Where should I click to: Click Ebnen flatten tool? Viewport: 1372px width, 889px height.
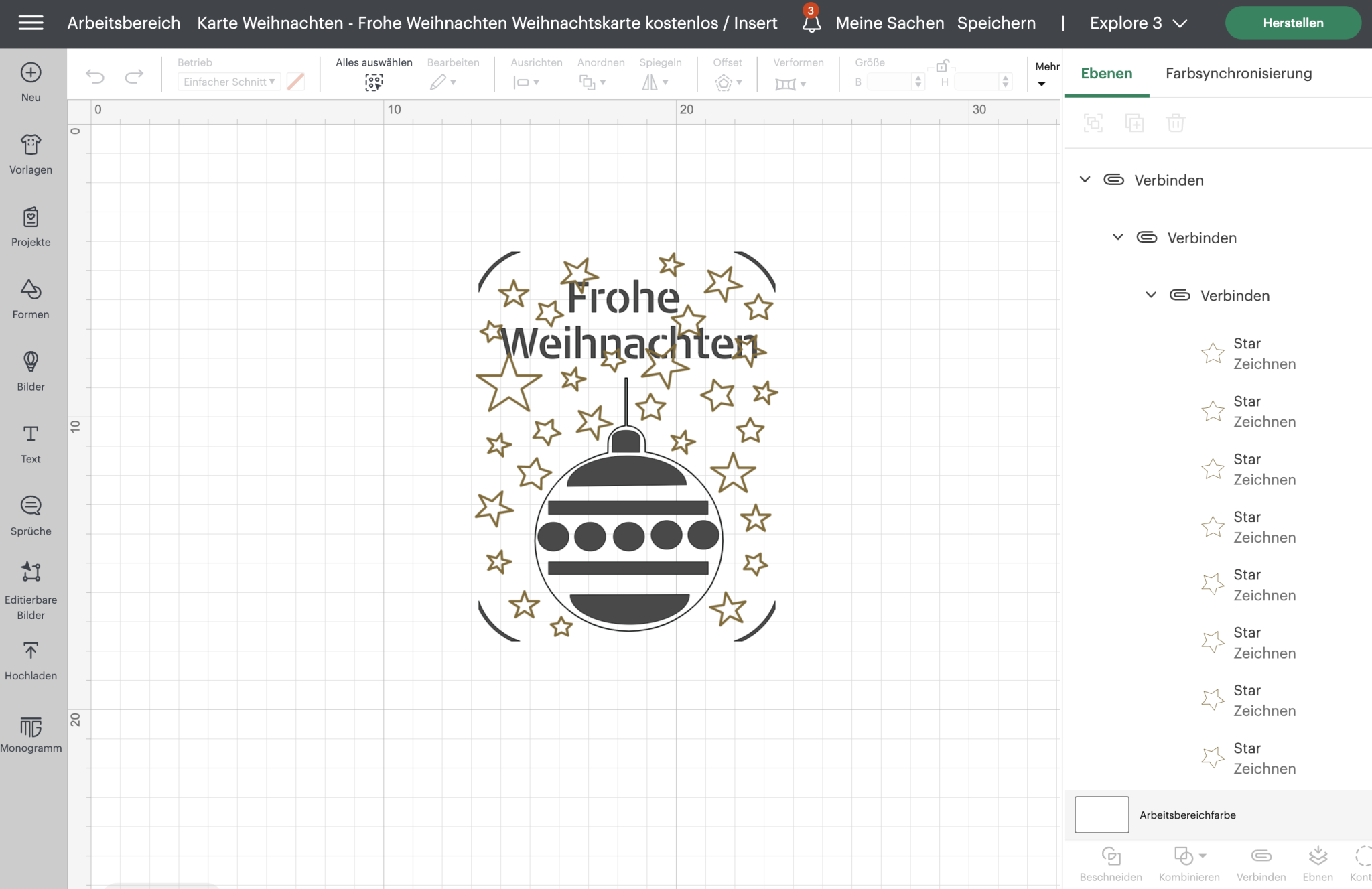(1318, 864)
